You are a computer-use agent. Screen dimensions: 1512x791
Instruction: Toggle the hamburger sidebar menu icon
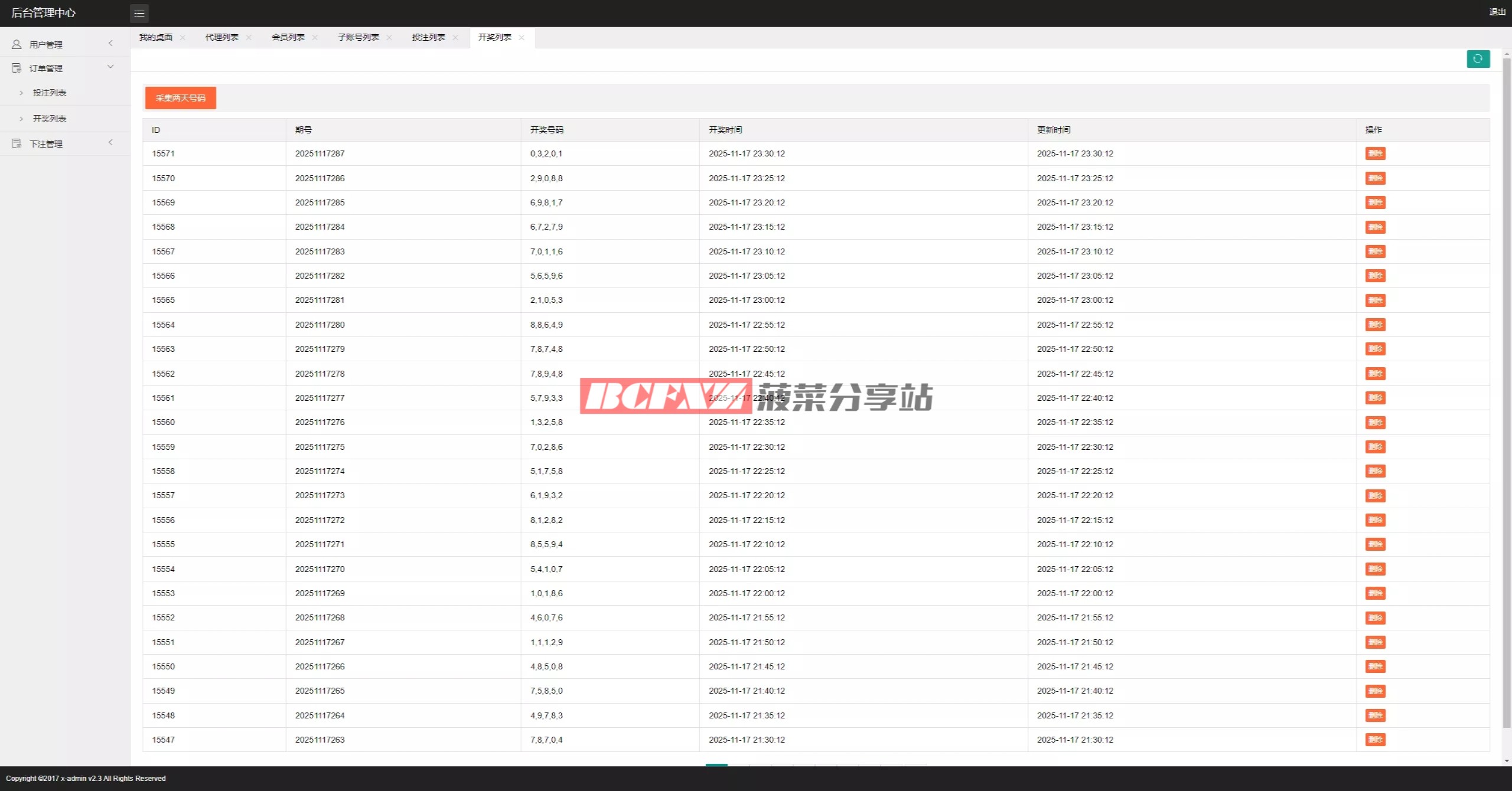tap(139, 13)
